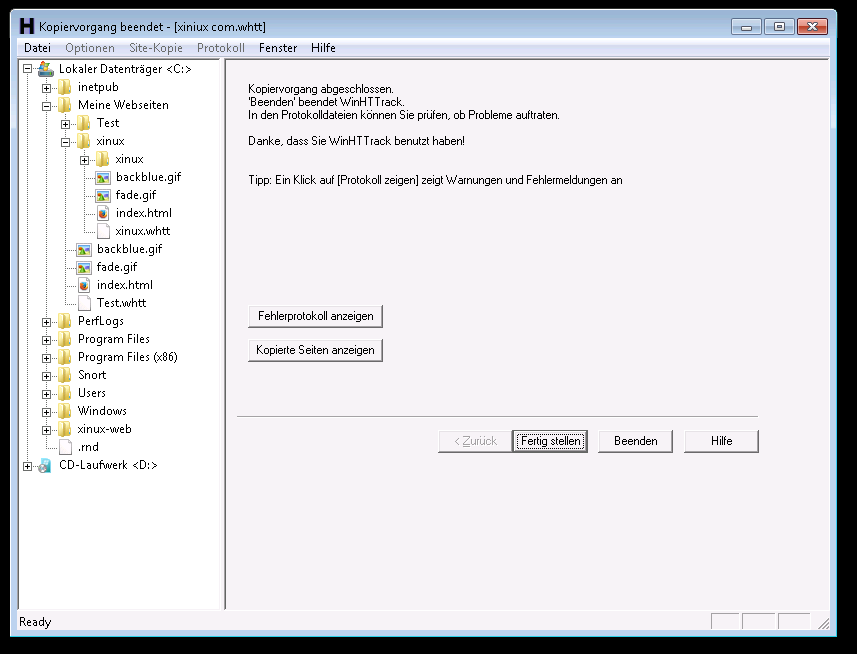Click the CD-Laufwerk D: drive icon

pos(45,465)
